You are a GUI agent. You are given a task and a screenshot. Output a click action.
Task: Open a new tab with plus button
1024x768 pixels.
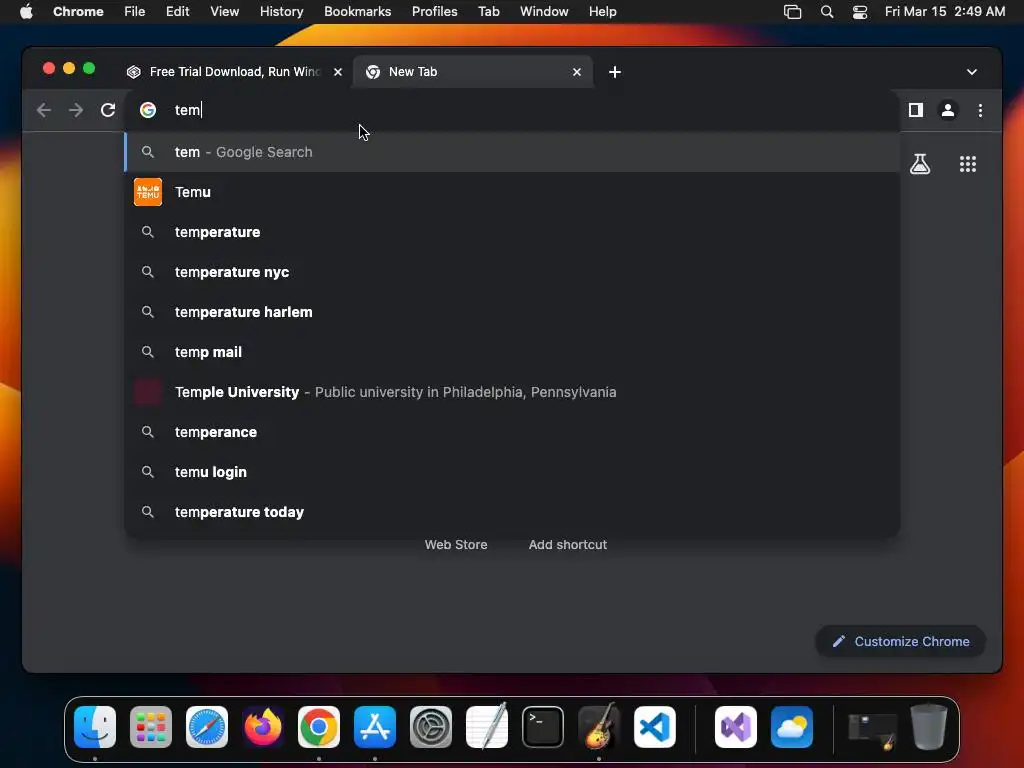click(x=615, y=72)
